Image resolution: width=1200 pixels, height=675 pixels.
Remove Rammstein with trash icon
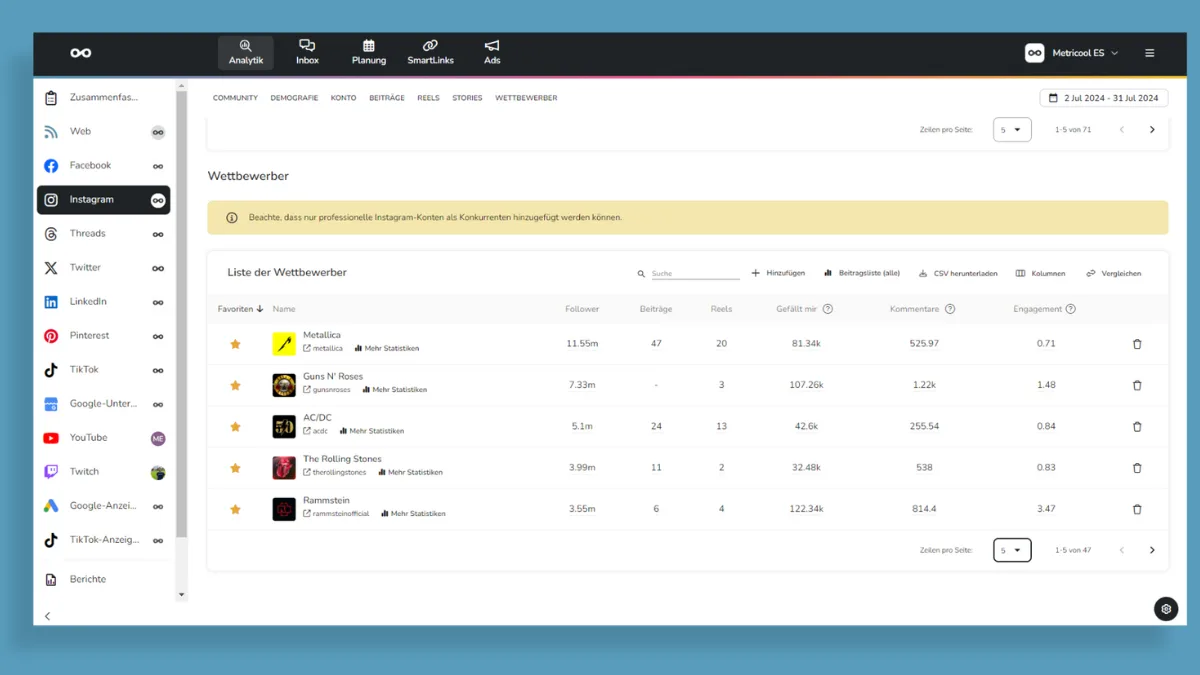(x=1137, y=509)
